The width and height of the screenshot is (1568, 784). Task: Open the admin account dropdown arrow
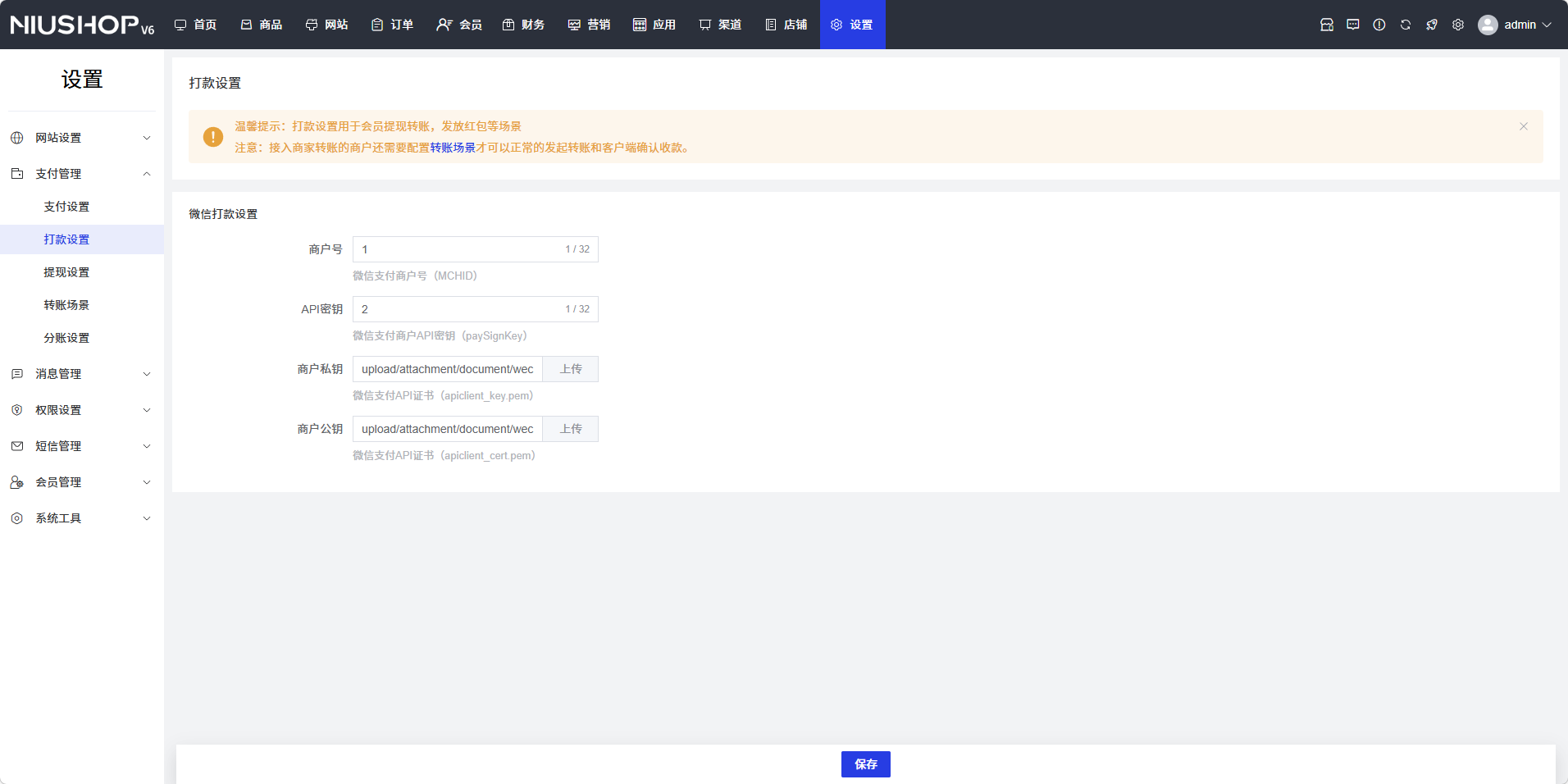[x=1547, y=25]
